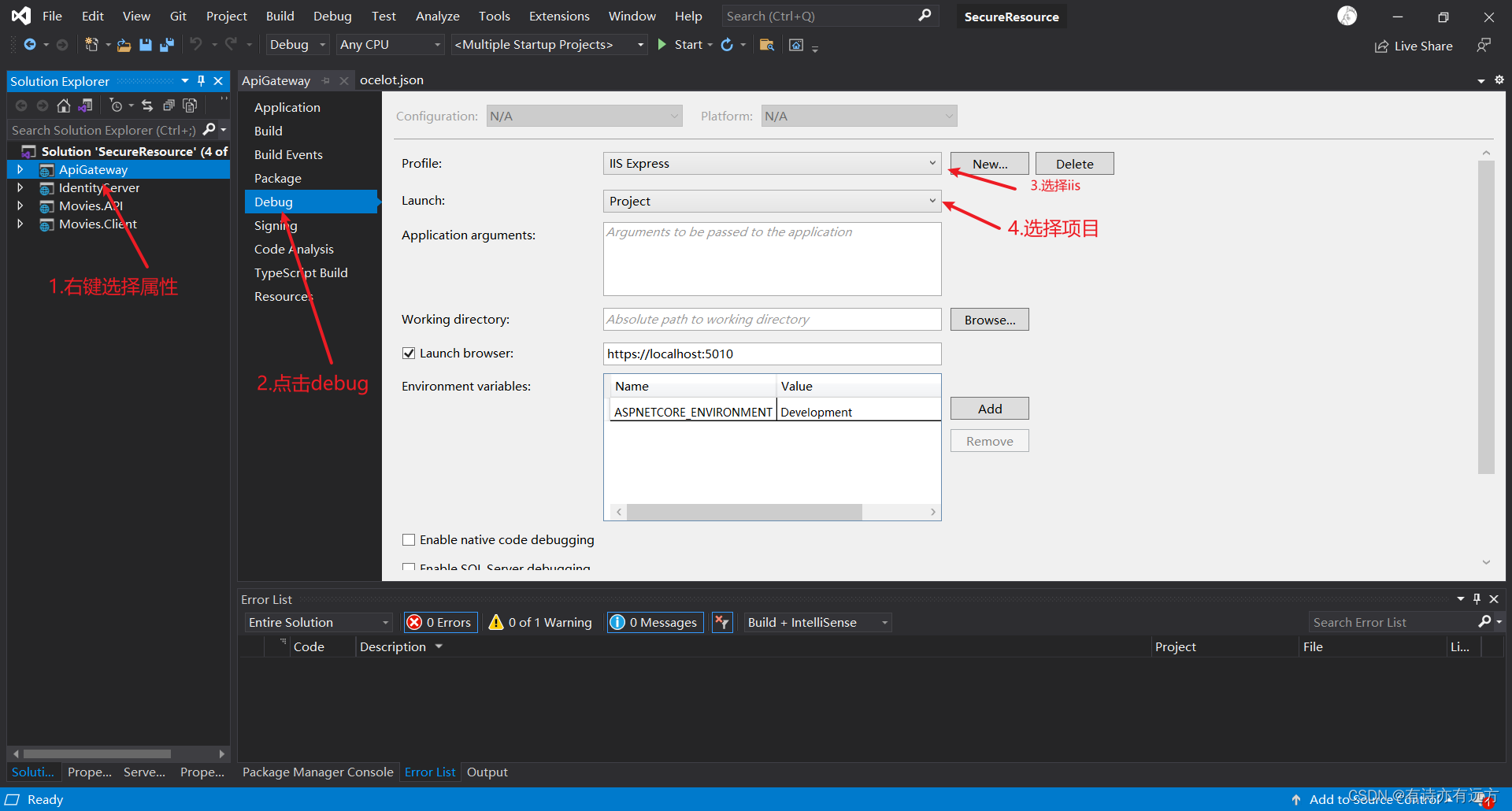Screen dimensions: 1512x811
Task: Open the Git menu
Action: [178, 16]
